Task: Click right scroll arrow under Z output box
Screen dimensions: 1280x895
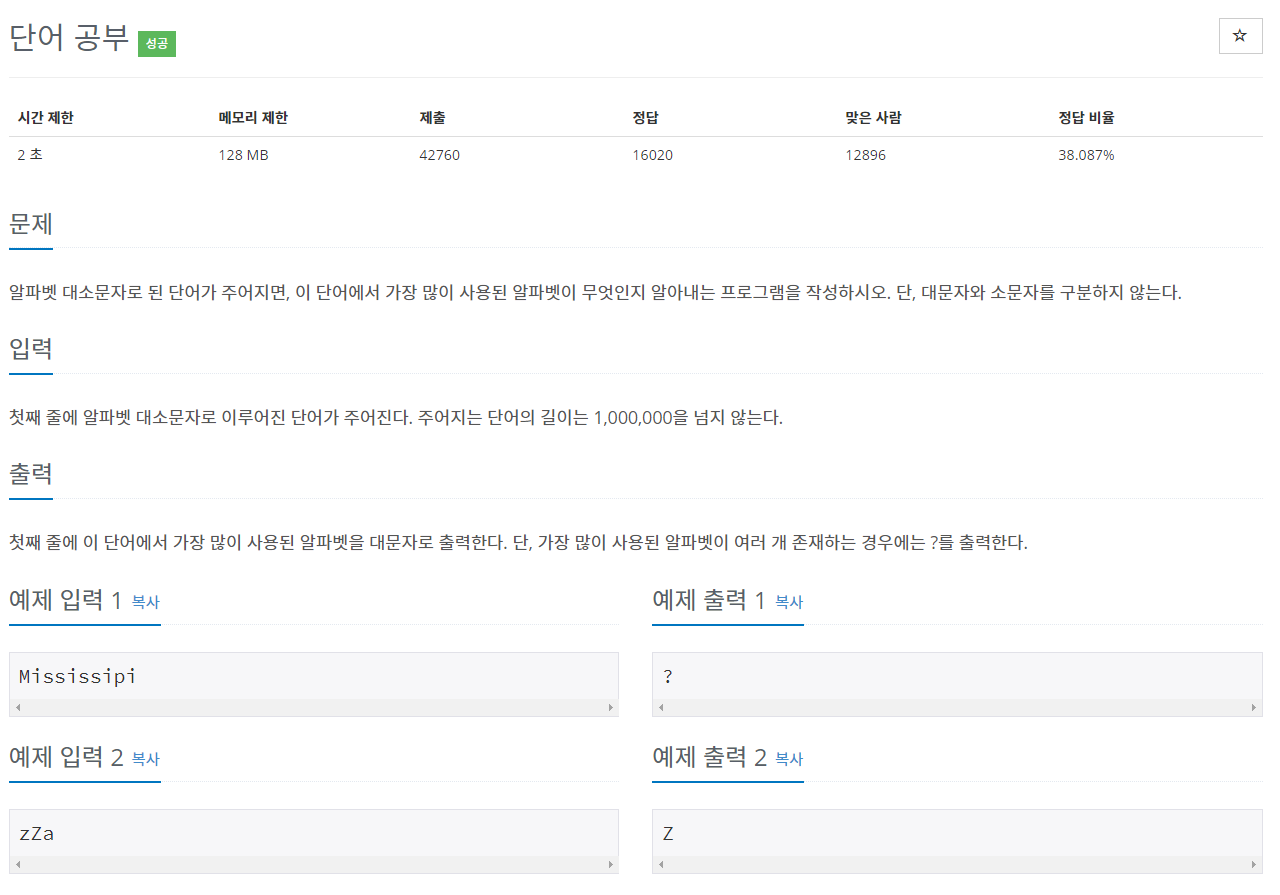Action: coord(1255,865)
